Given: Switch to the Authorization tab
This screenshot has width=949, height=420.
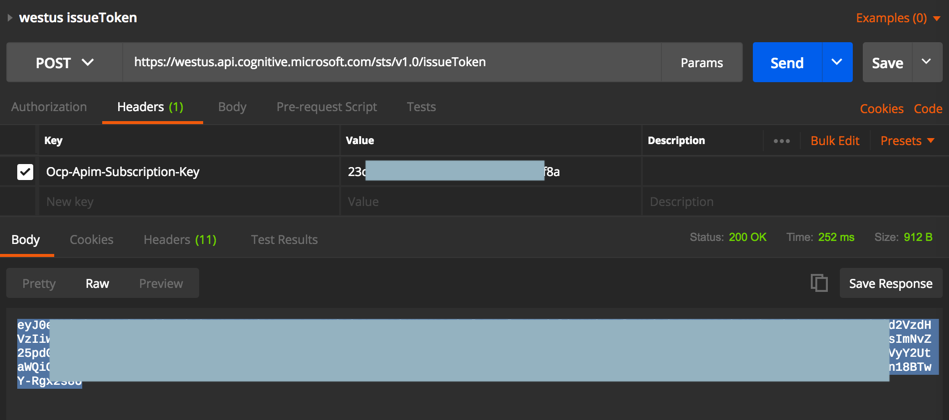Looking at the screenshot, I should point(49,107).
